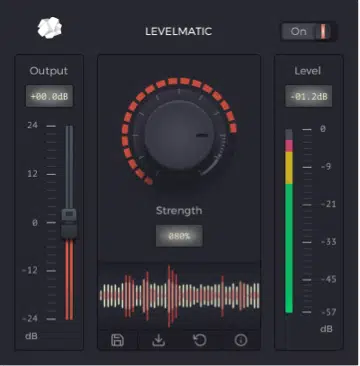This screenshot has height=366, width=360.
Task: Click the reset circular arrow icon
Action: [200, 340]
